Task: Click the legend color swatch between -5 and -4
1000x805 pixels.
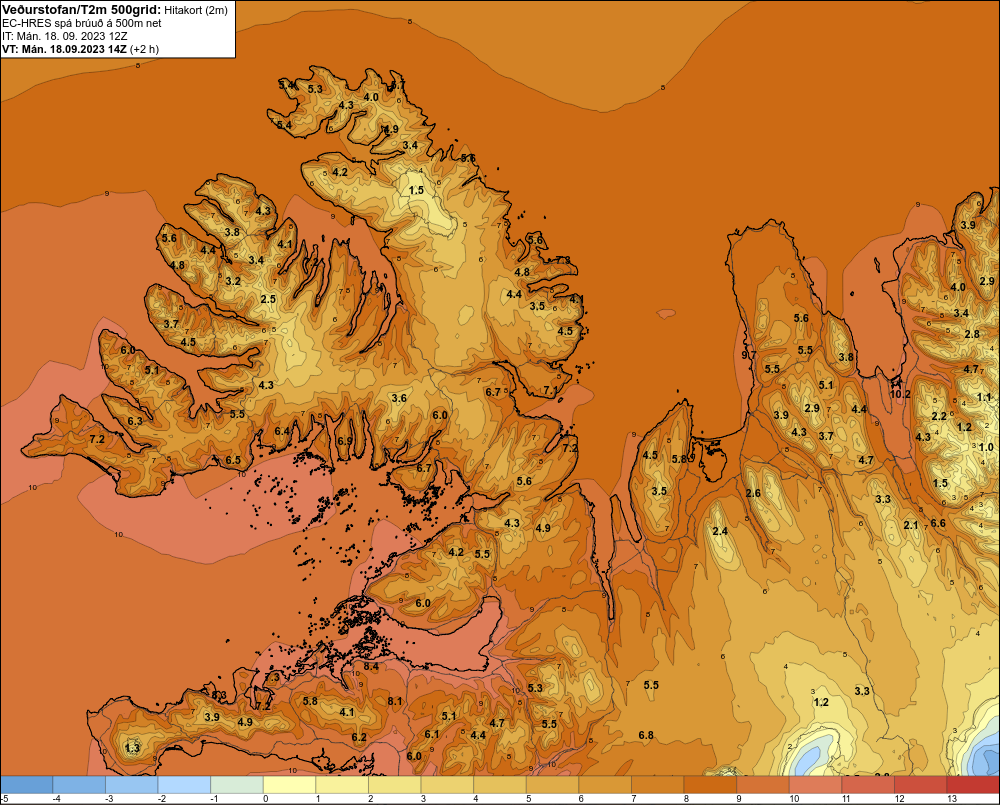Action: (26, 785)
